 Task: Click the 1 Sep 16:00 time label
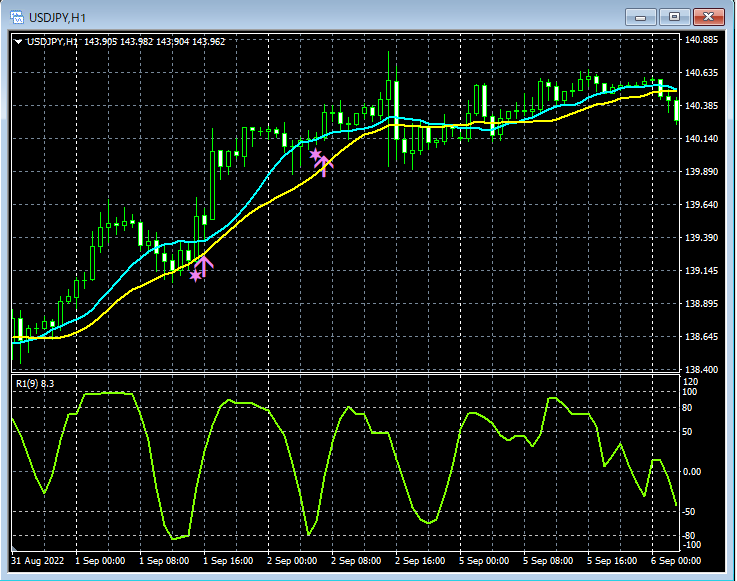pos(228,561)
